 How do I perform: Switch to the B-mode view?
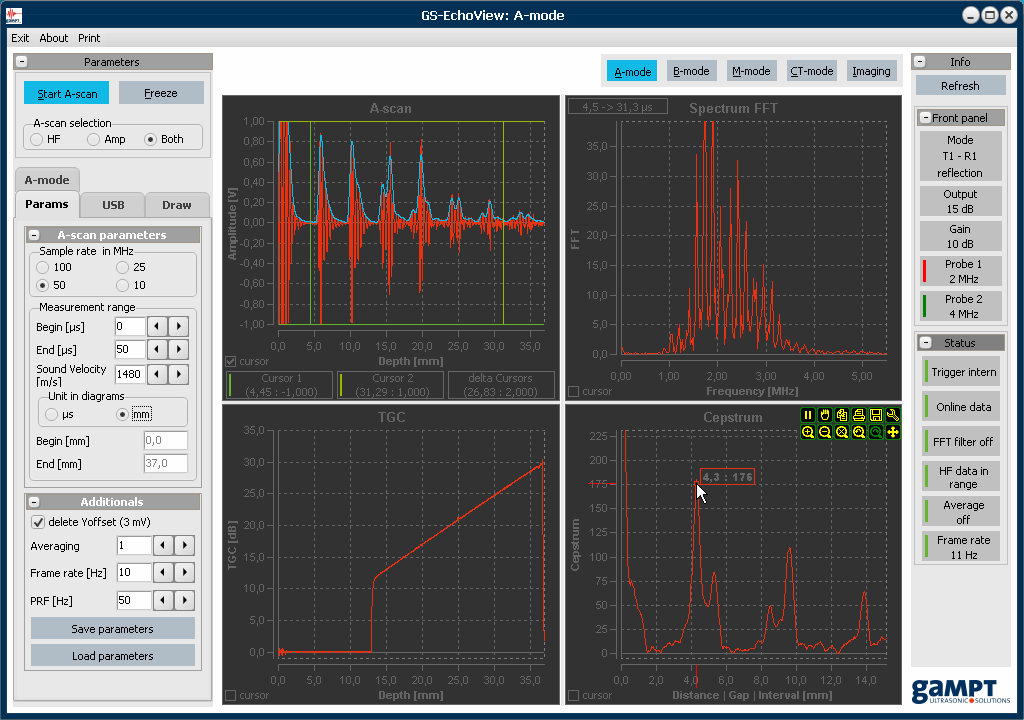click(x=691, y=71)
